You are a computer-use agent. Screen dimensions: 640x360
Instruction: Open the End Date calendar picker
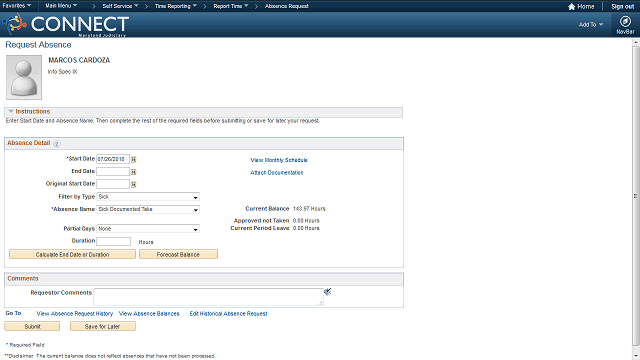(133, 172)
